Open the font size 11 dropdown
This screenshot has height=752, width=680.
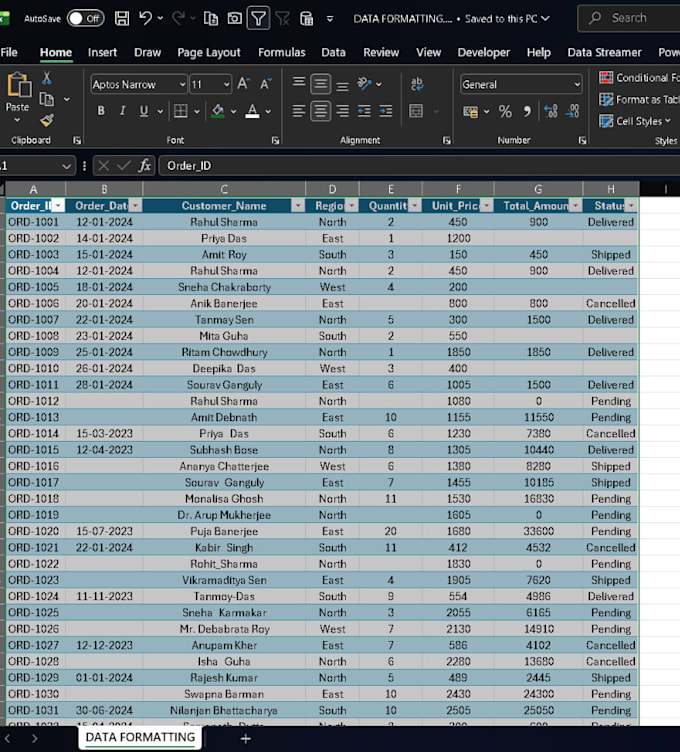click(226, 84)
